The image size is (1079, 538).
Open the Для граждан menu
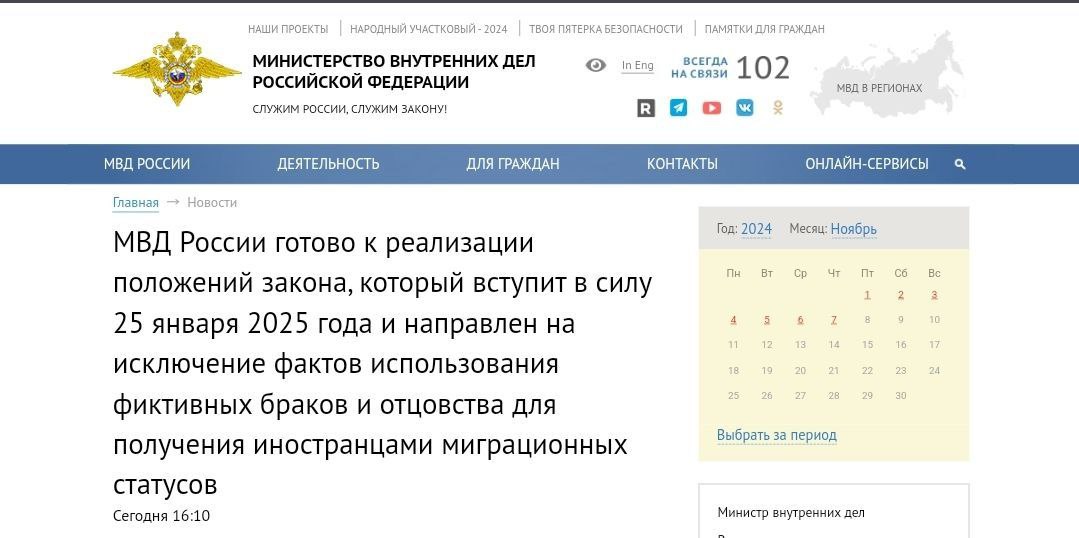click(x=512, y=164)
